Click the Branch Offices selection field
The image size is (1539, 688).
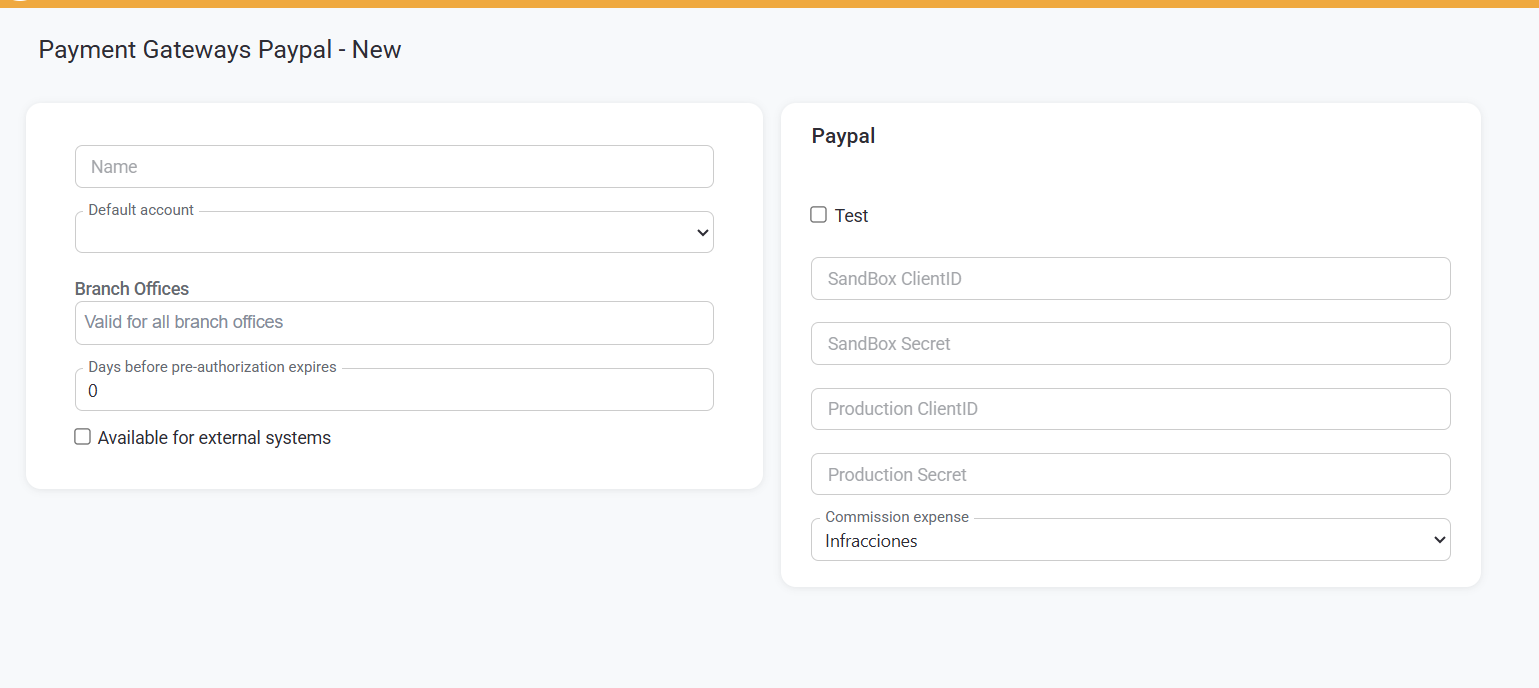coord(394,323)
